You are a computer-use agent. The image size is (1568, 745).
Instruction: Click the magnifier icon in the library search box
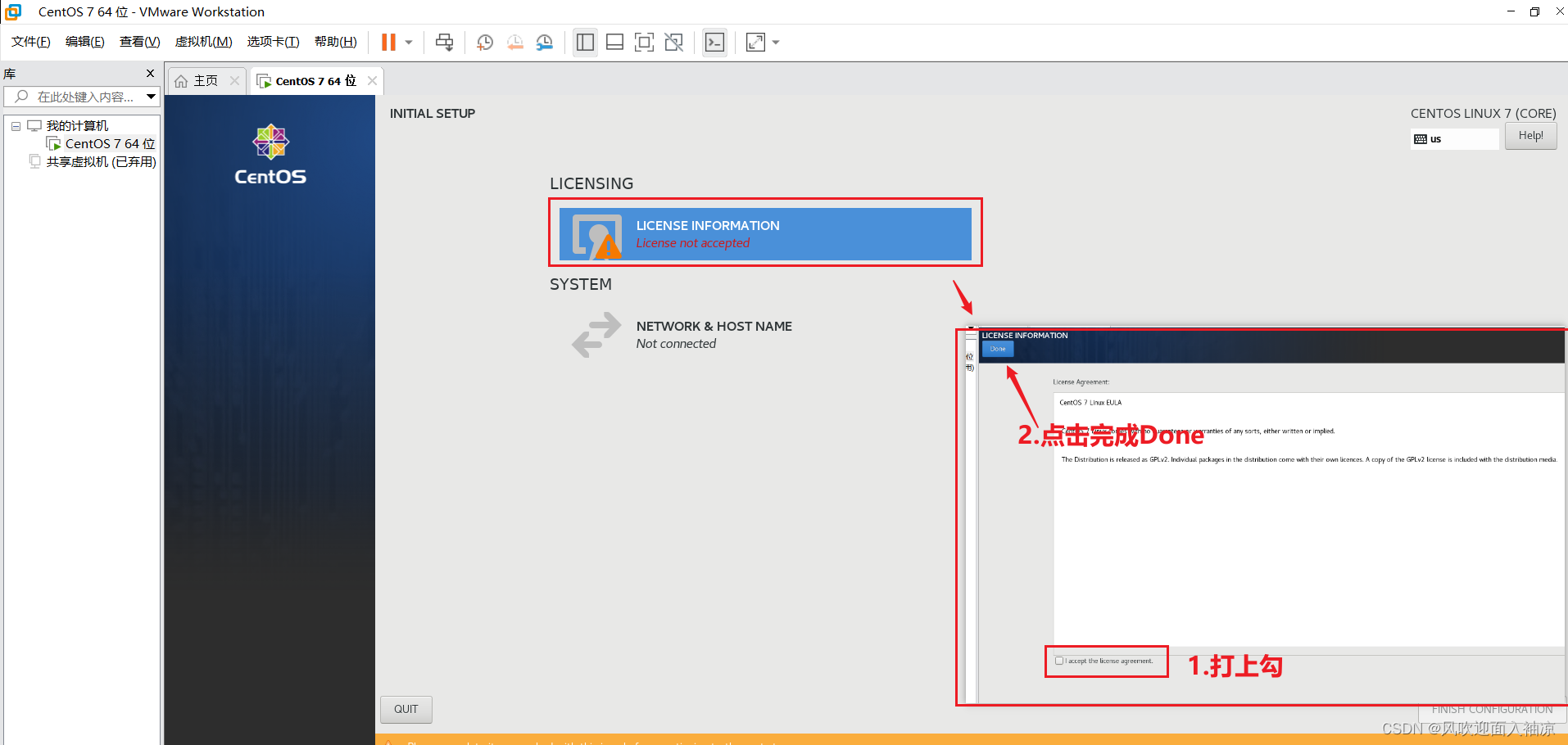21,97
